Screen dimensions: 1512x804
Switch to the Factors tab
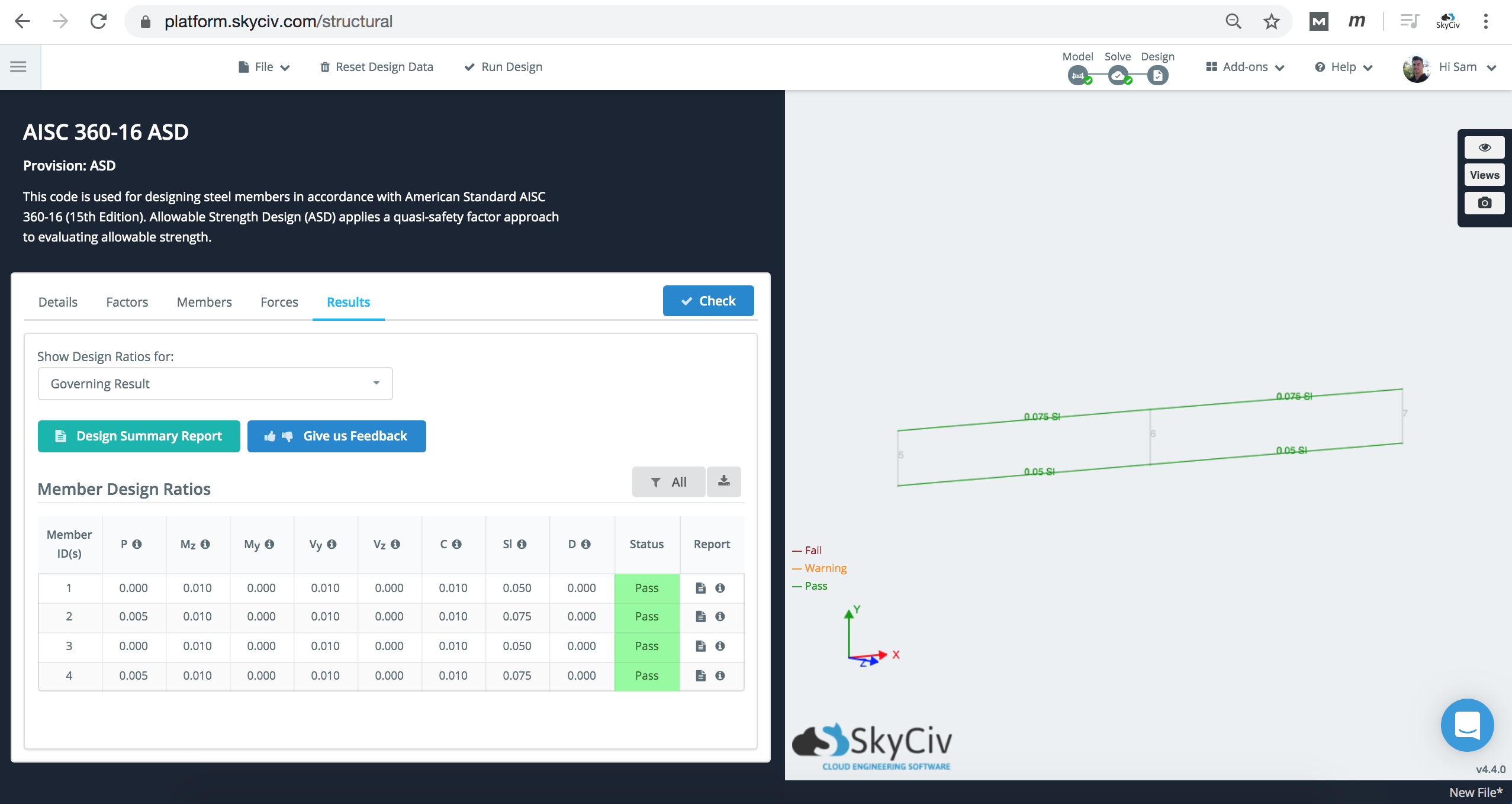[x=127, y=301]
